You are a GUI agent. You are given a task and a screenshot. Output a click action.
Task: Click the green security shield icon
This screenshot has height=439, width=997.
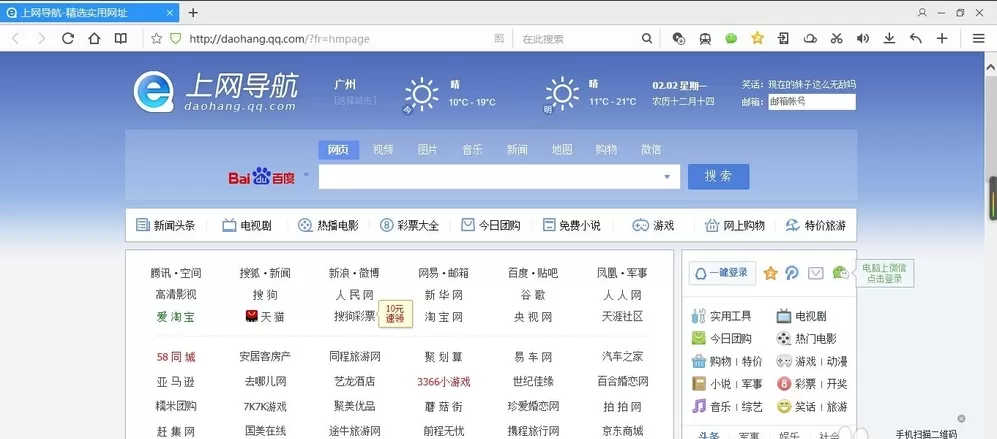[175, 39]
